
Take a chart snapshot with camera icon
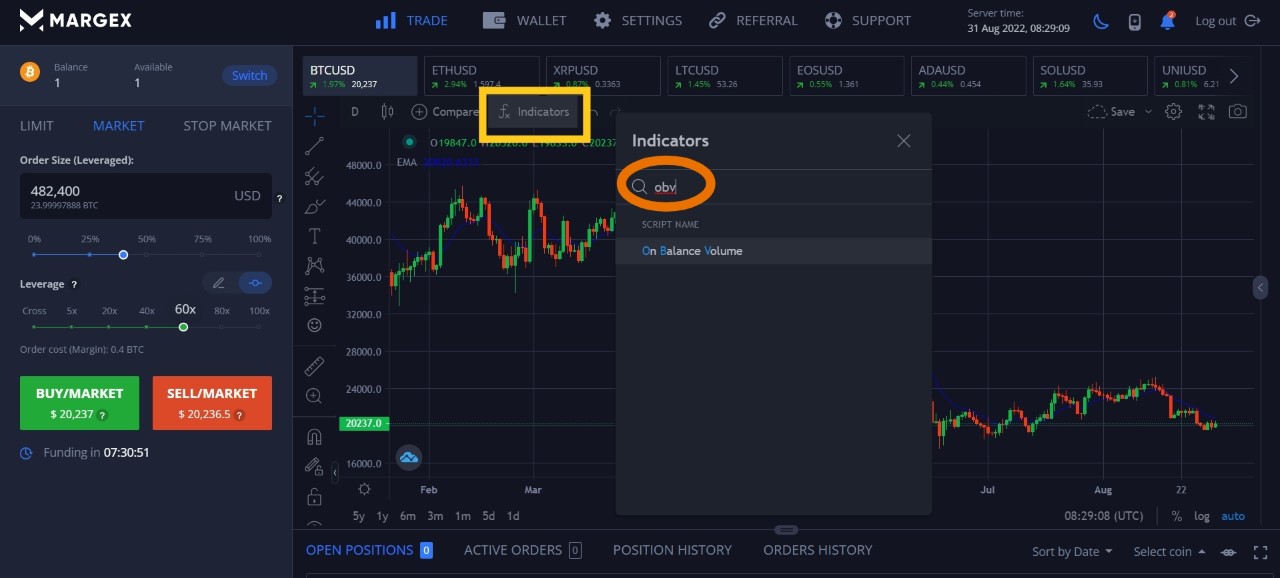pos(1238,112)
